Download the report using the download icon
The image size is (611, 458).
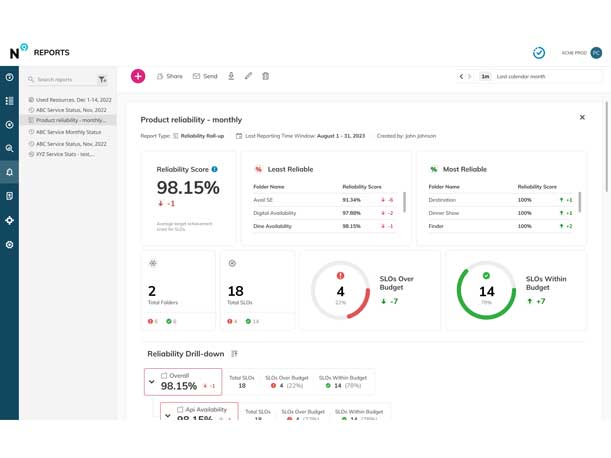click(x=231, y=76)
